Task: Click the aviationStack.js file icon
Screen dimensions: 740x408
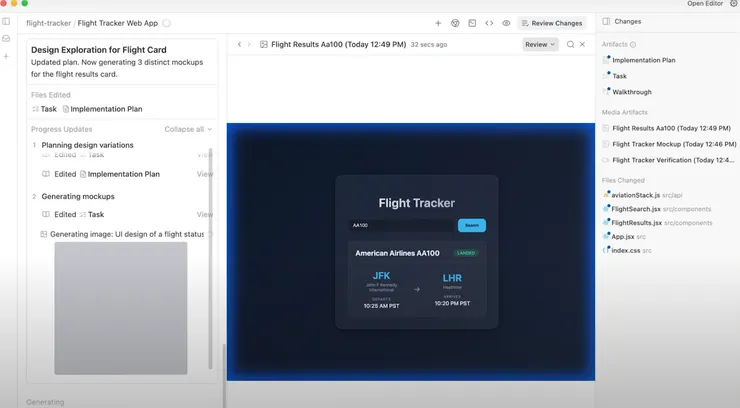Action: pyautogui.click(x=606, y=195)
